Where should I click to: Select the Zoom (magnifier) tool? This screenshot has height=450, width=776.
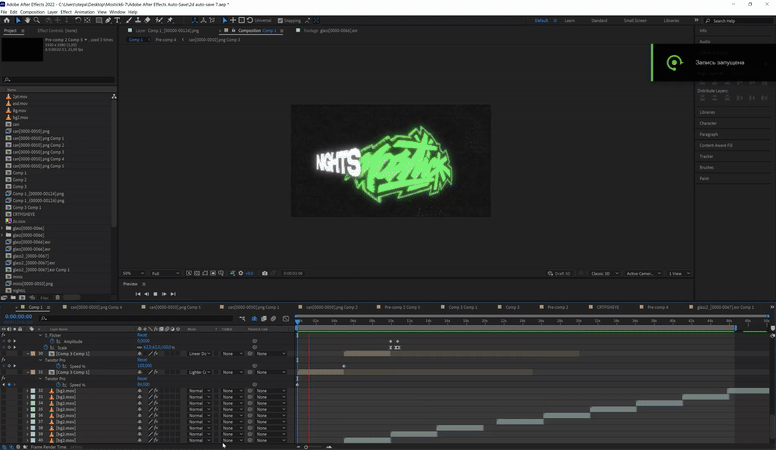[37, 20]
